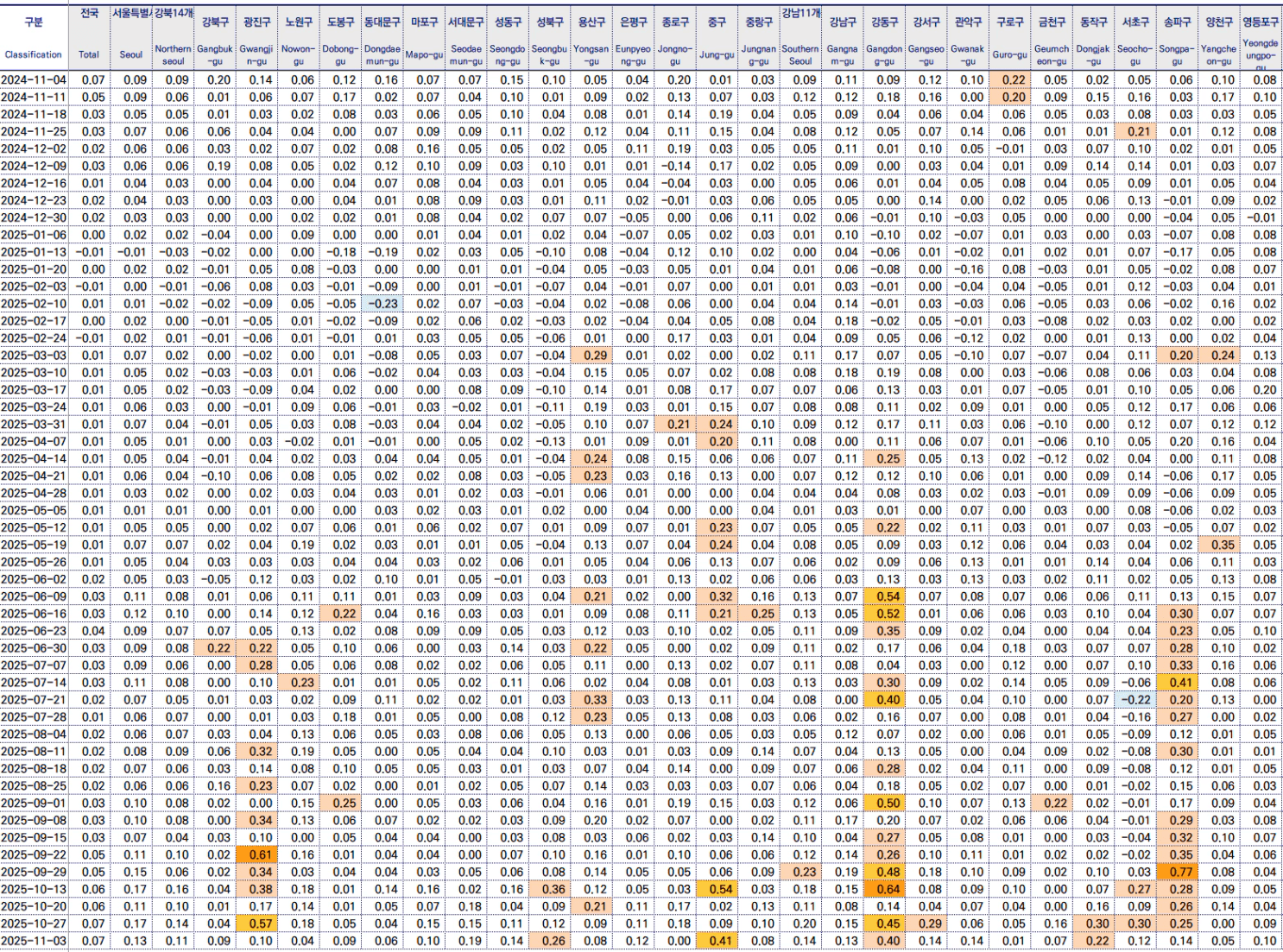The height and width of the screenshot is (952, 1283).
Task: Select the 송파구 Songpa-gu column header
Action: 1177,38
